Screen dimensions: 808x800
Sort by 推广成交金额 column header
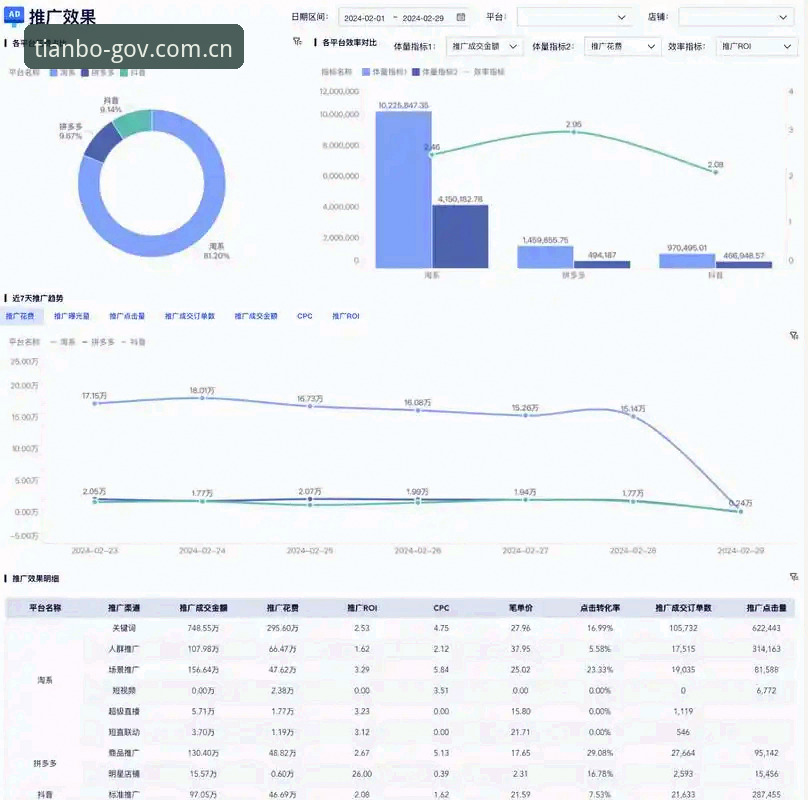point(204,608)
